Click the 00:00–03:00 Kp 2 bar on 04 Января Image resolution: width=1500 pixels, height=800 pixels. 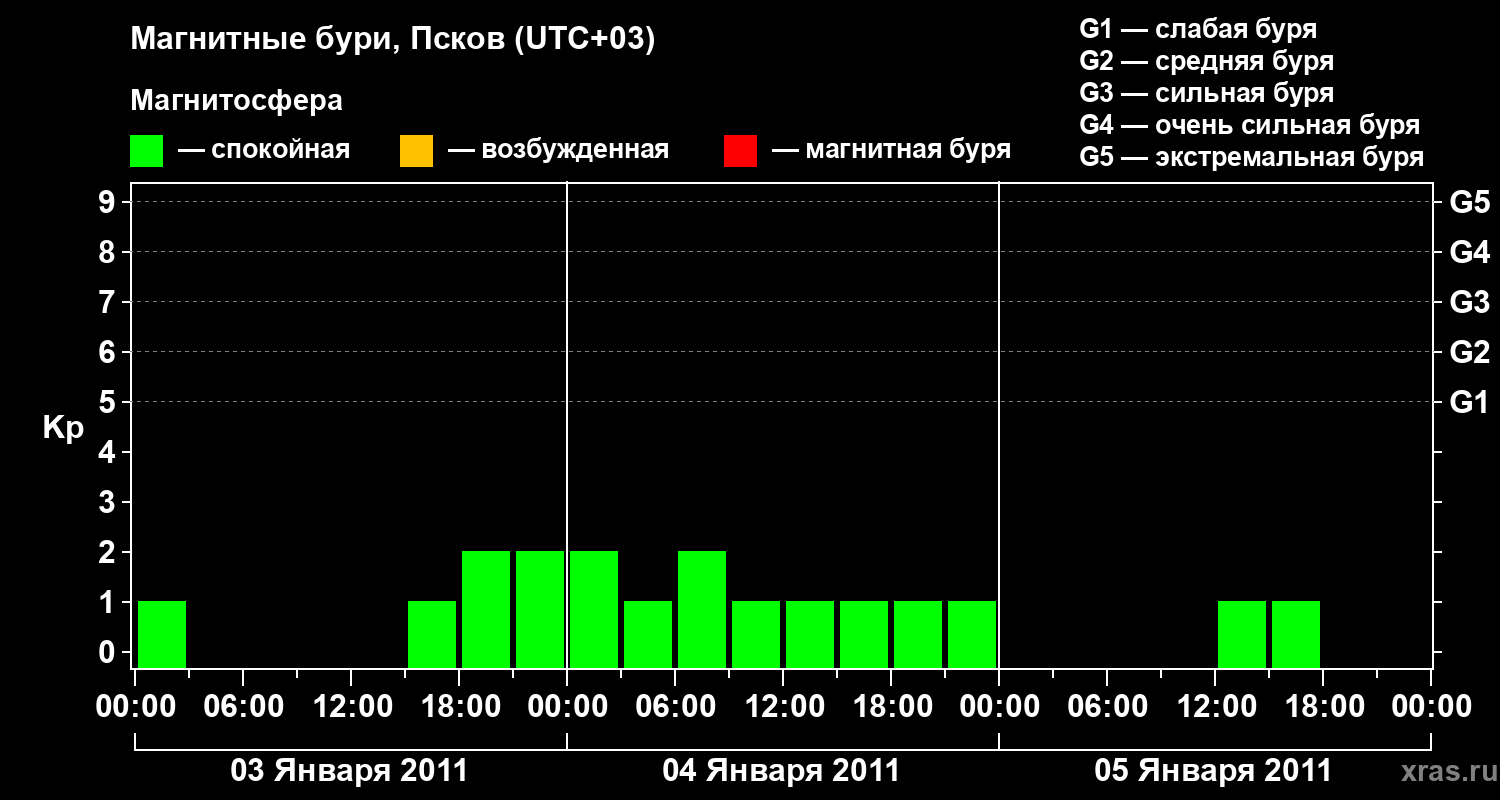(x=594, y=609)
